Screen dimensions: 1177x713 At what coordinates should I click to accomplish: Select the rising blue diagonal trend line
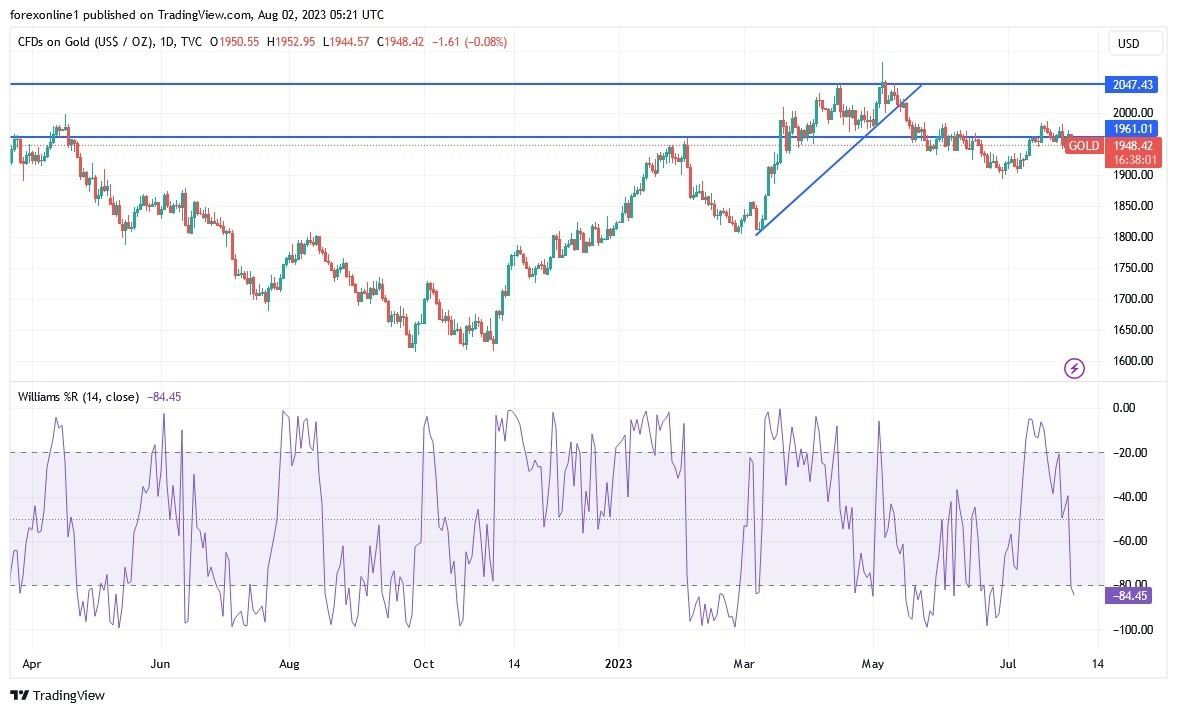pos(838,160)
